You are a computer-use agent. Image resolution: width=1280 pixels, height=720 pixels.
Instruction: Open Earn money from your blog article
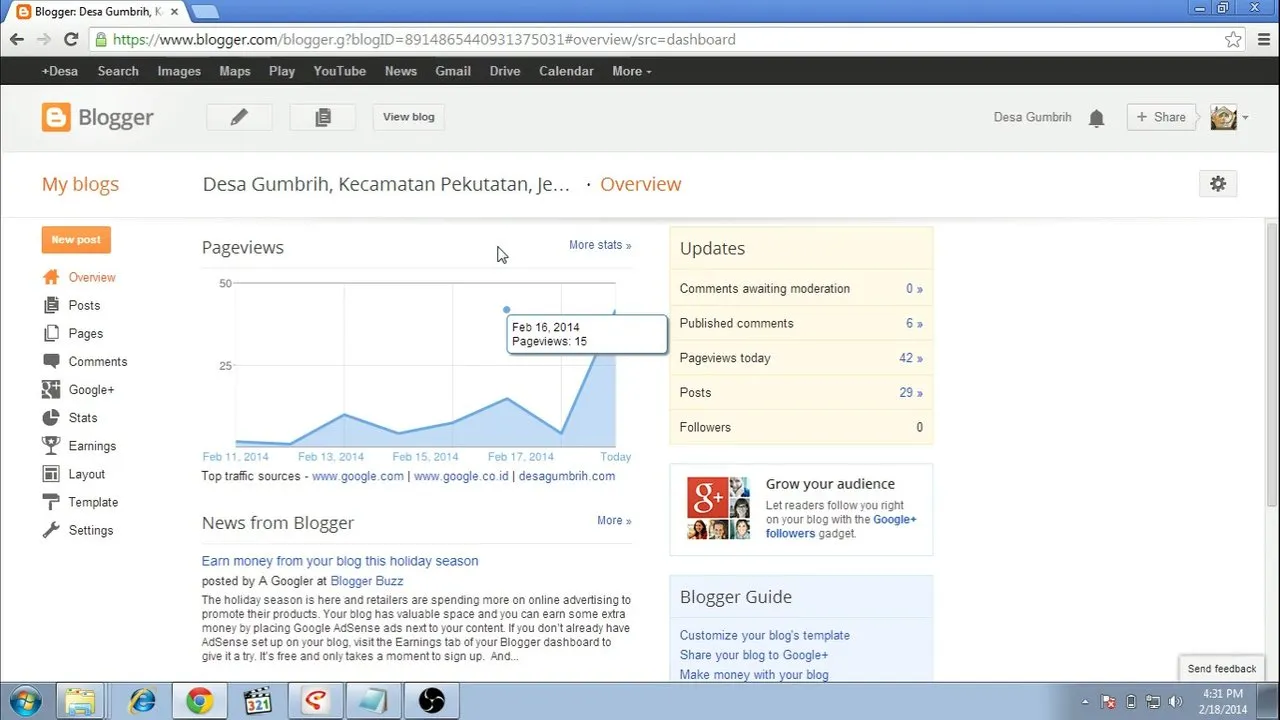pos(340,561)
